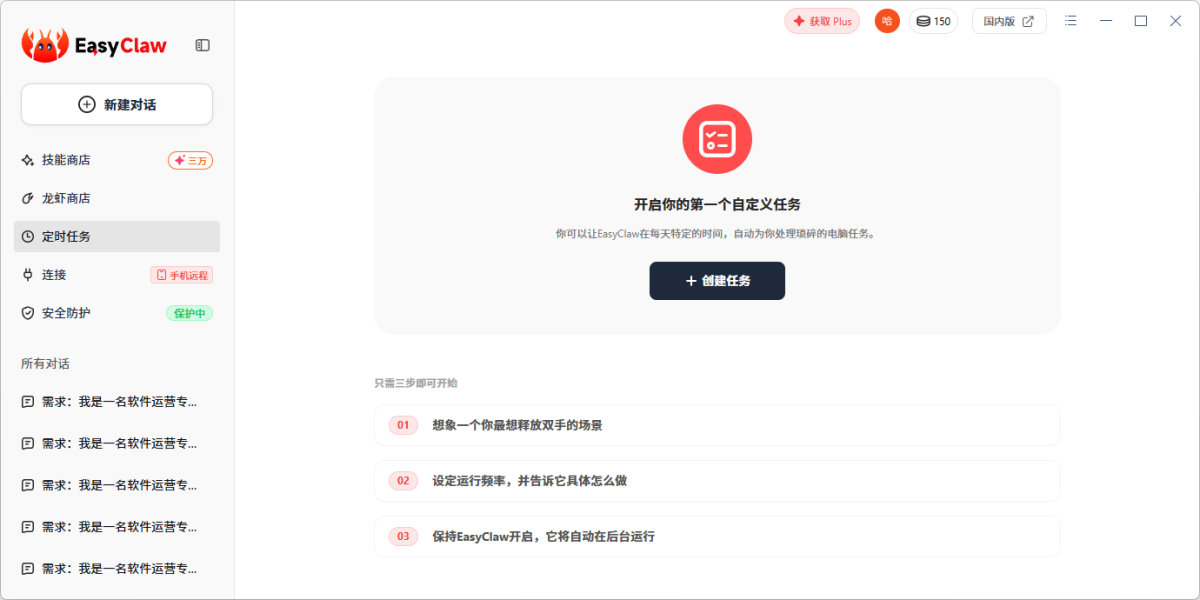Screen dimensions: 1200x600
Task: Open the first conversation in 所有对话
Action: pos(117,402)
